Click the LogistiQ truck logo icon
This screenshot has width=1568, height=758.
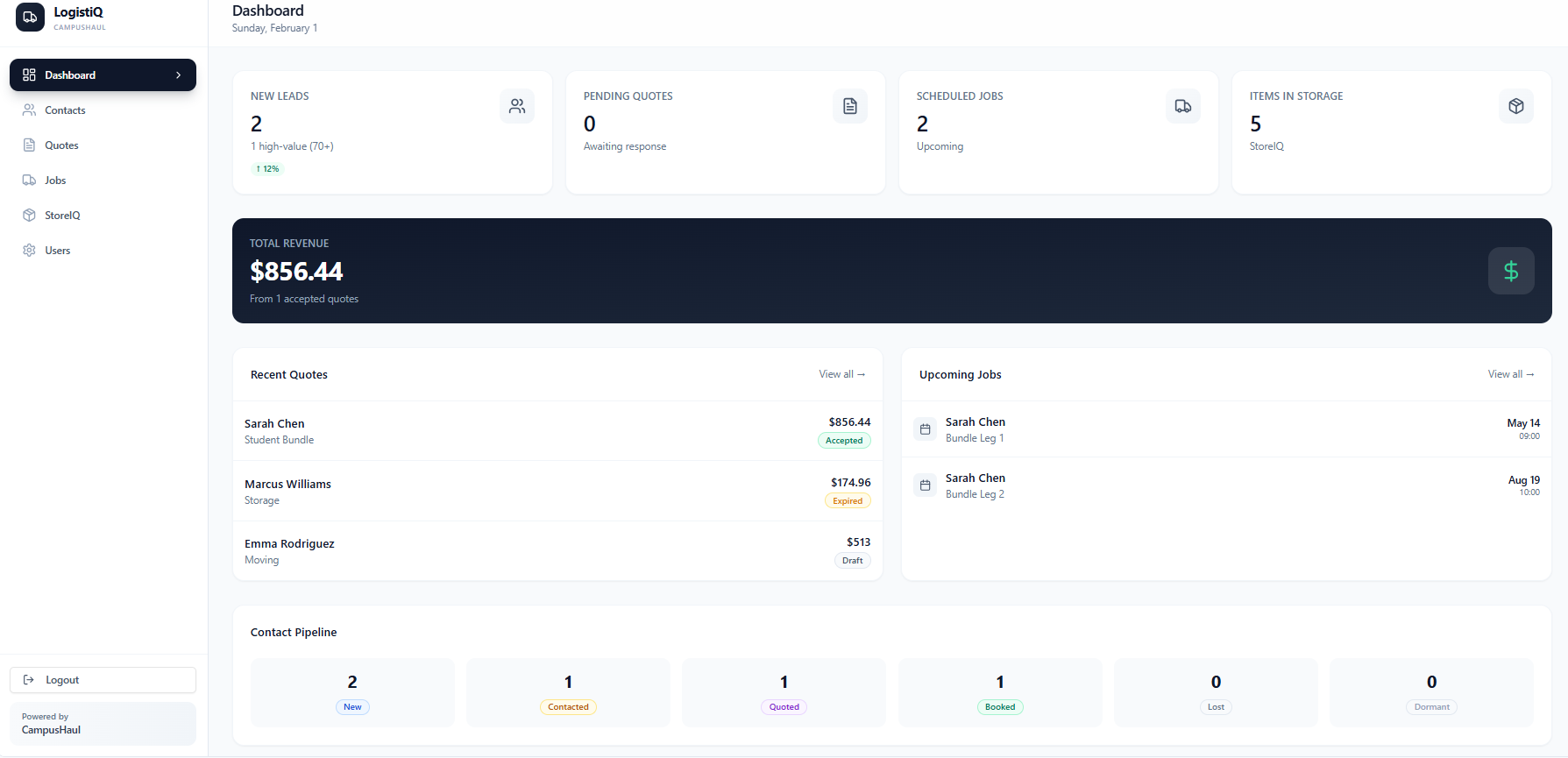[30, 17]
